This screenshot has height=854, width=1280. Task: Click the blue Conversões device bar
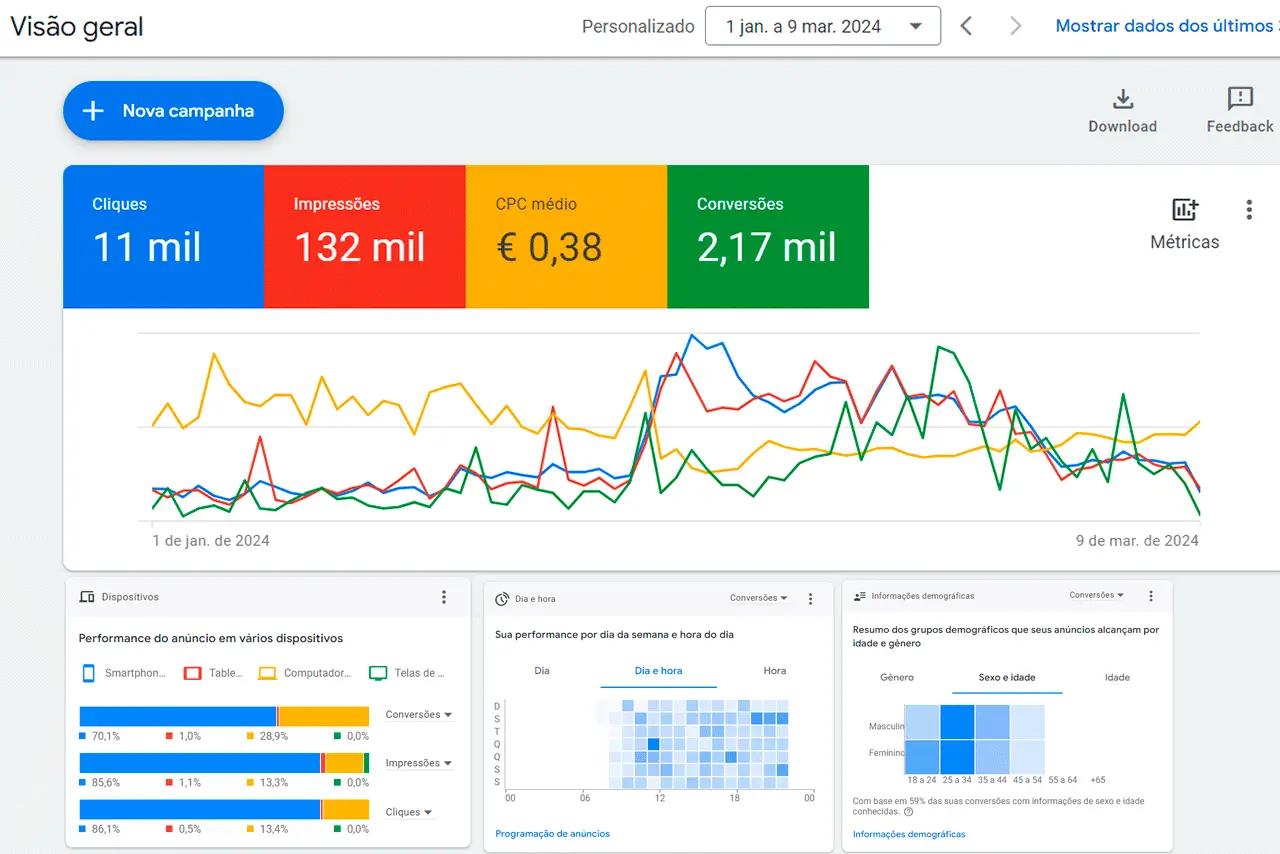point(178,716)
